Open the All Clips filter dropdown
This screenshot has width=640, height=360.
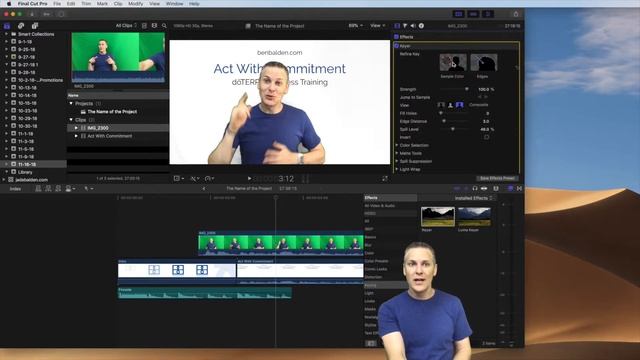click(126, 26)
